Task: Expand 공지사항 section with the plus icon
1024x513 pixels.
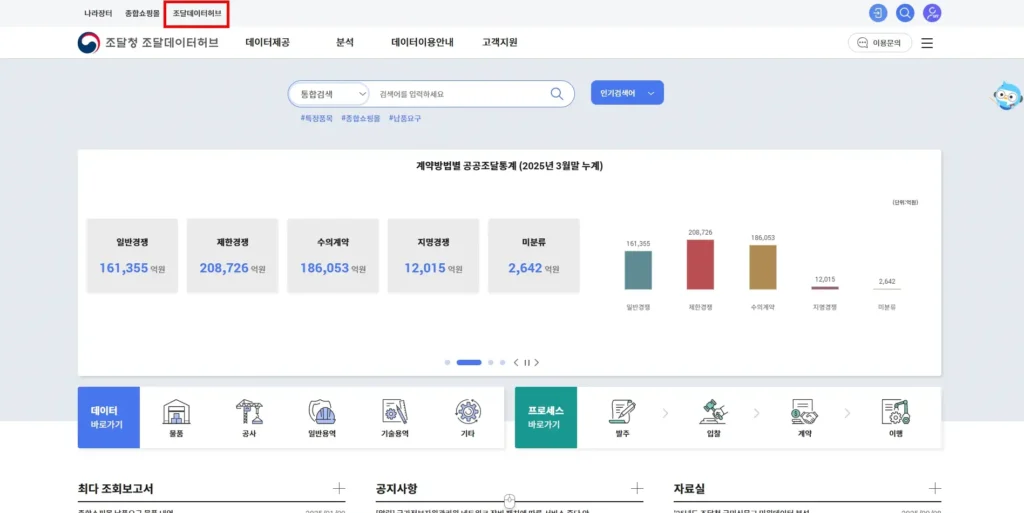Action: click(x=637, y=488)
